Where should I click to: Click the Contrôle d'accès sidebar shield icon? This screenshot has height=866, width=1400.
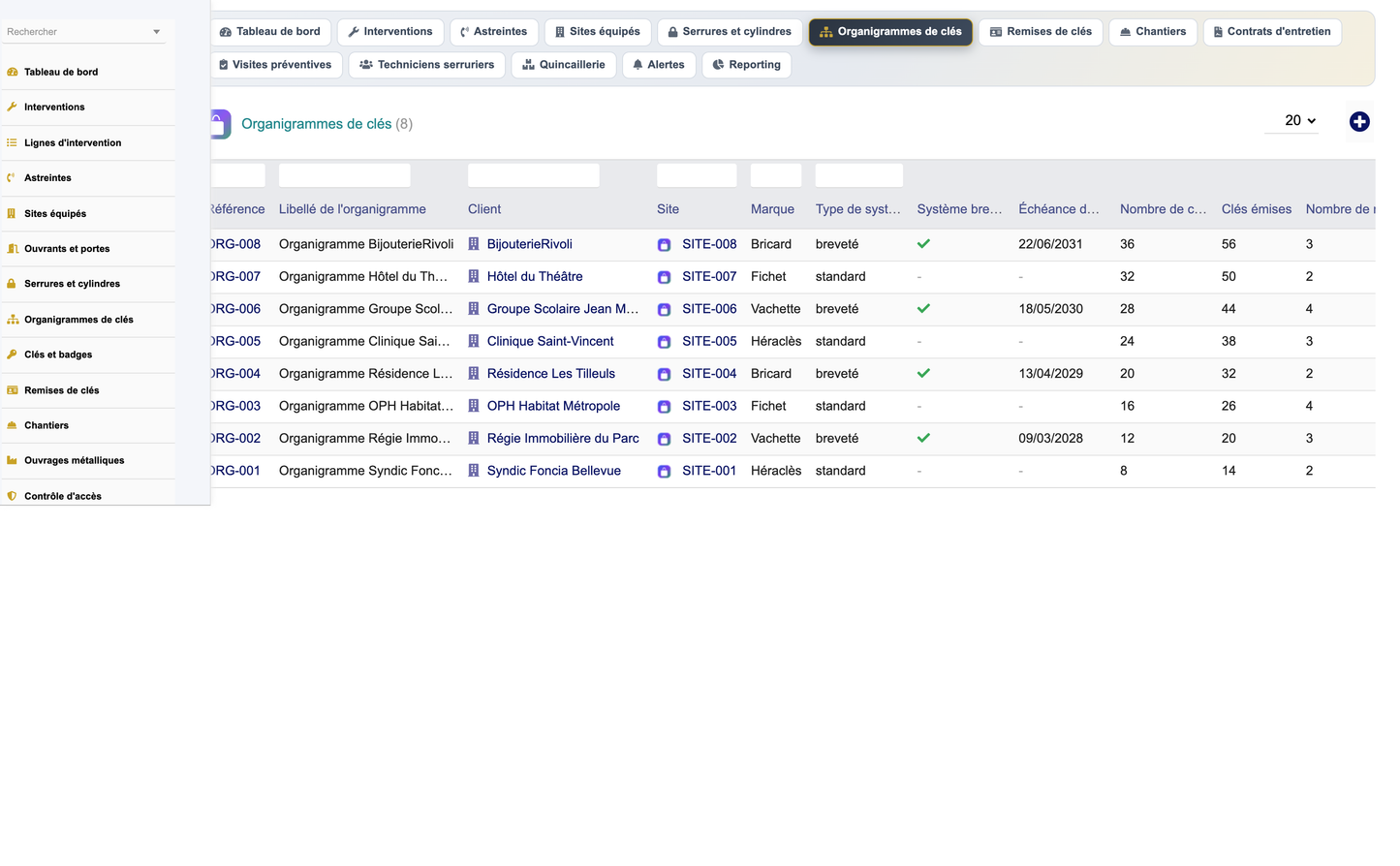pyautogui.click(x=12, y=496)
